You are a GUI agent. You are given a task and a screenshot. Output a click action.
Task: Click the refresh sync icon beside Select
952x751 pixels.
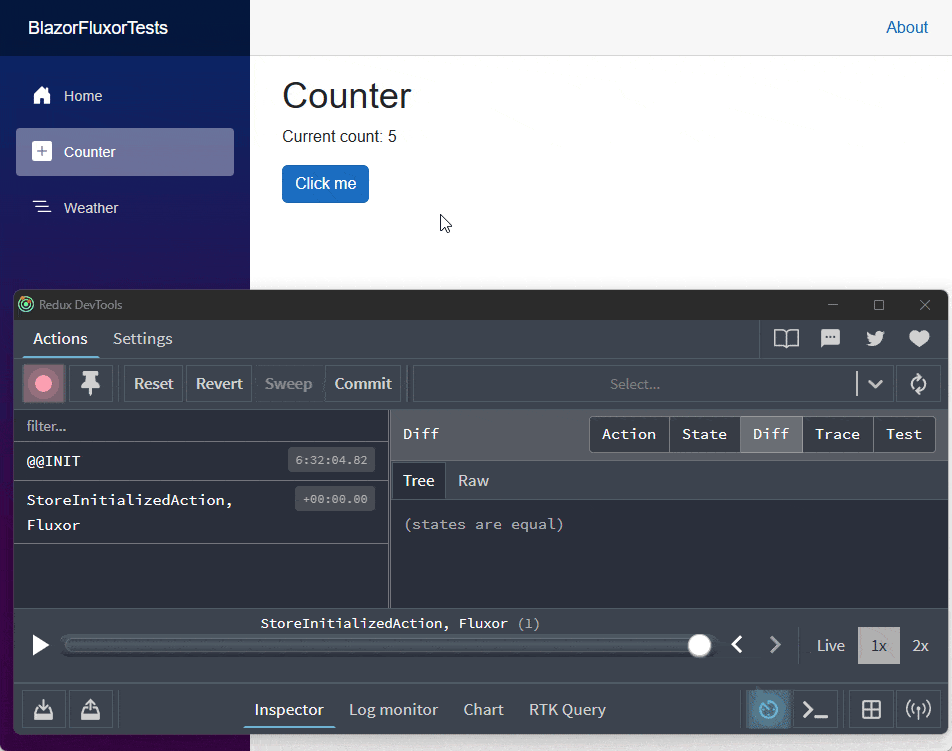coord(918,384)
